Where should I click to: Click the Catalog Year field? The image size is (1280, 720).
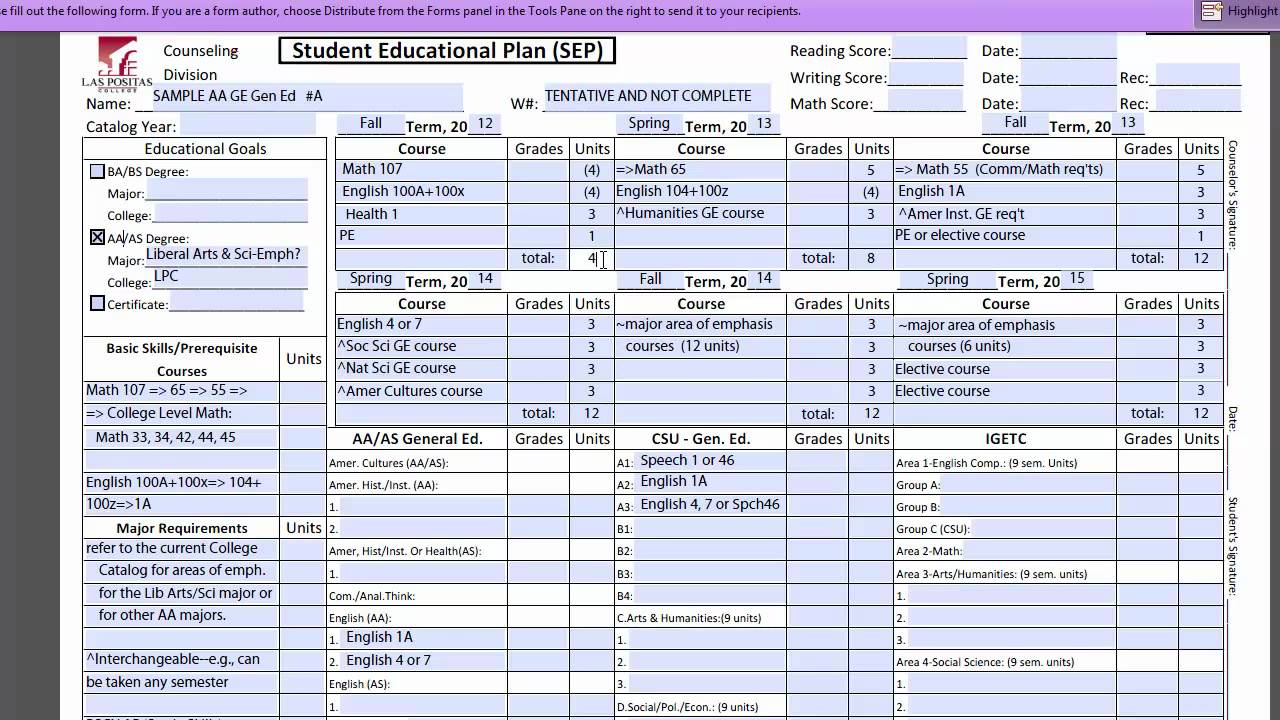pos(248,125)
